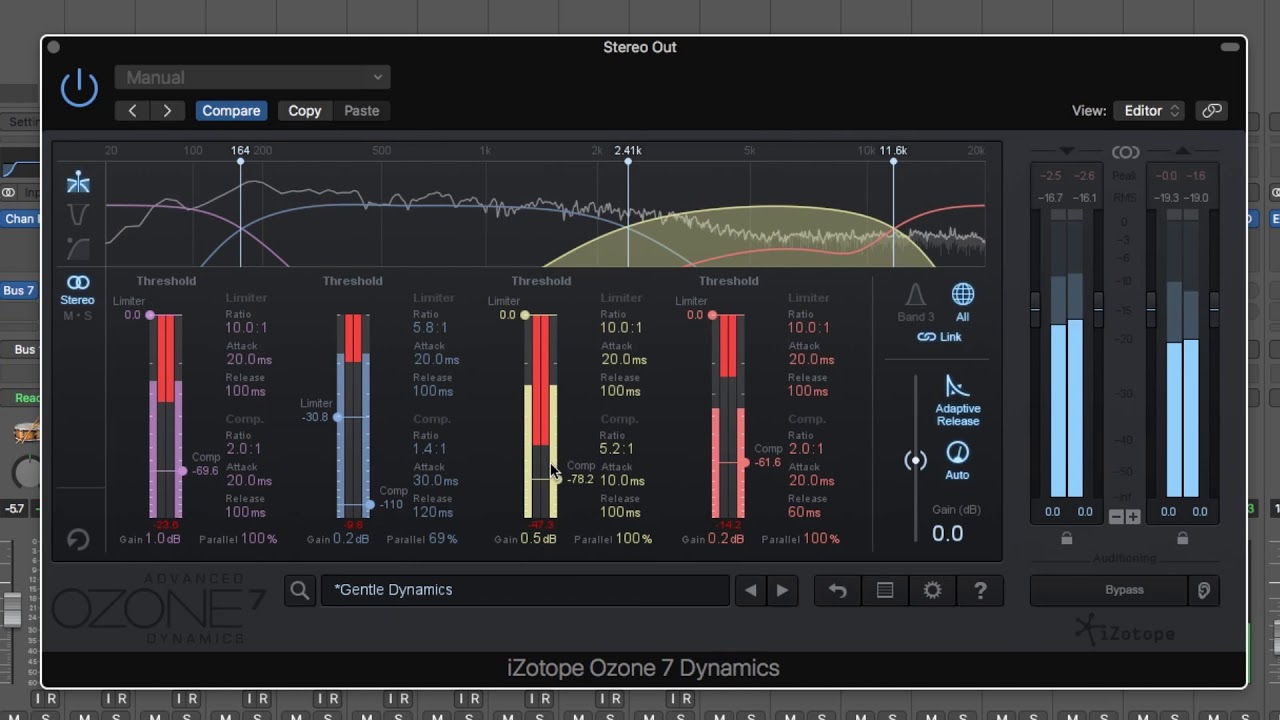Viewport: 1280px width, 720px height.
Task: Click band 2 compressor attack 30.0ms
Action: click(x=436, y=481)
